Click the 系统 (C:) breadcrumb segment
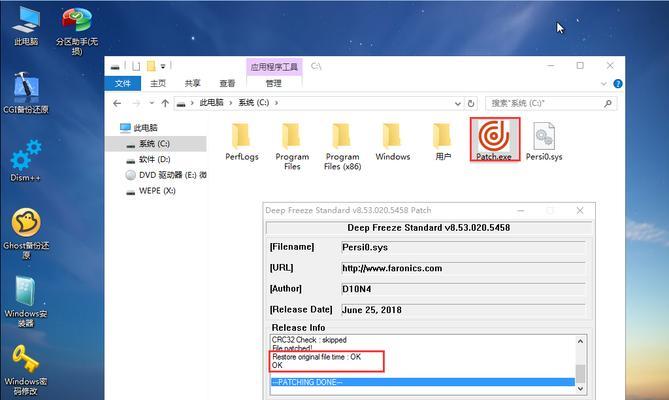669x400 pixels. [253, 103]
